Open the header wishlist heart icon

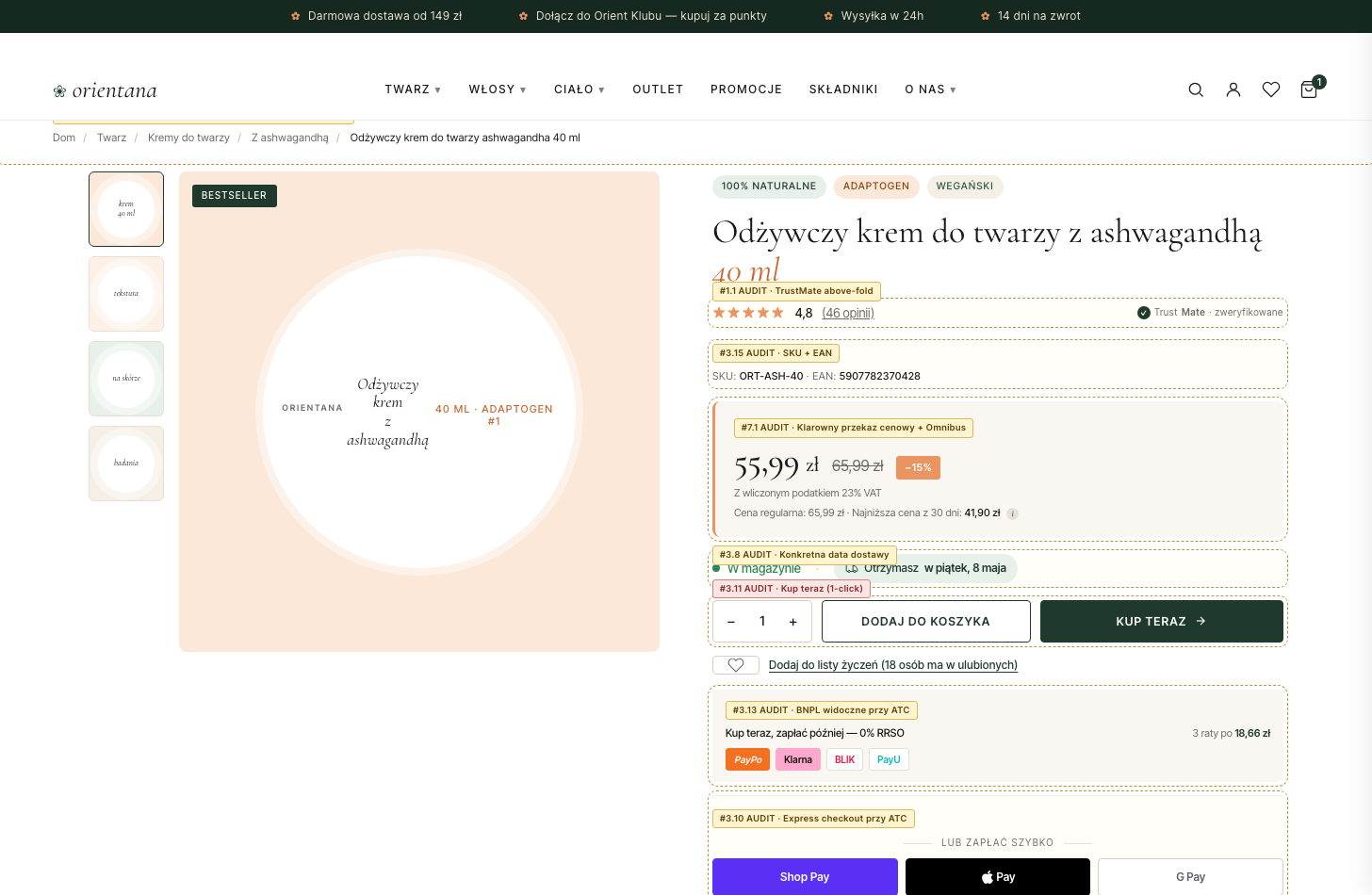(x=1271, y=89)
